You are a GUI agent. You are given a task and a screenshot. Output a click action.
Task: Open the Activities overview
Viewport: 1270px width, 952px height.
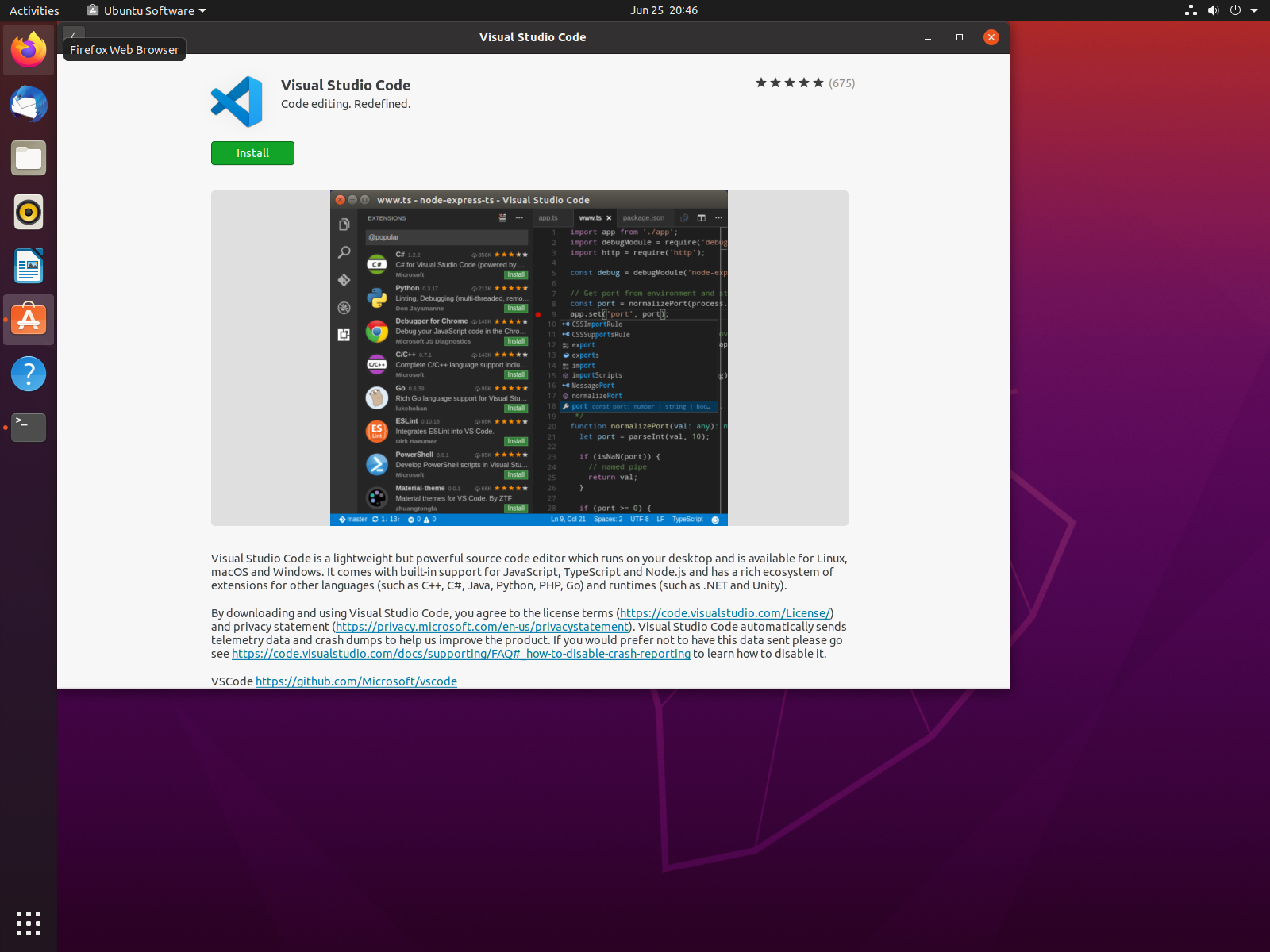pos(33,10)
